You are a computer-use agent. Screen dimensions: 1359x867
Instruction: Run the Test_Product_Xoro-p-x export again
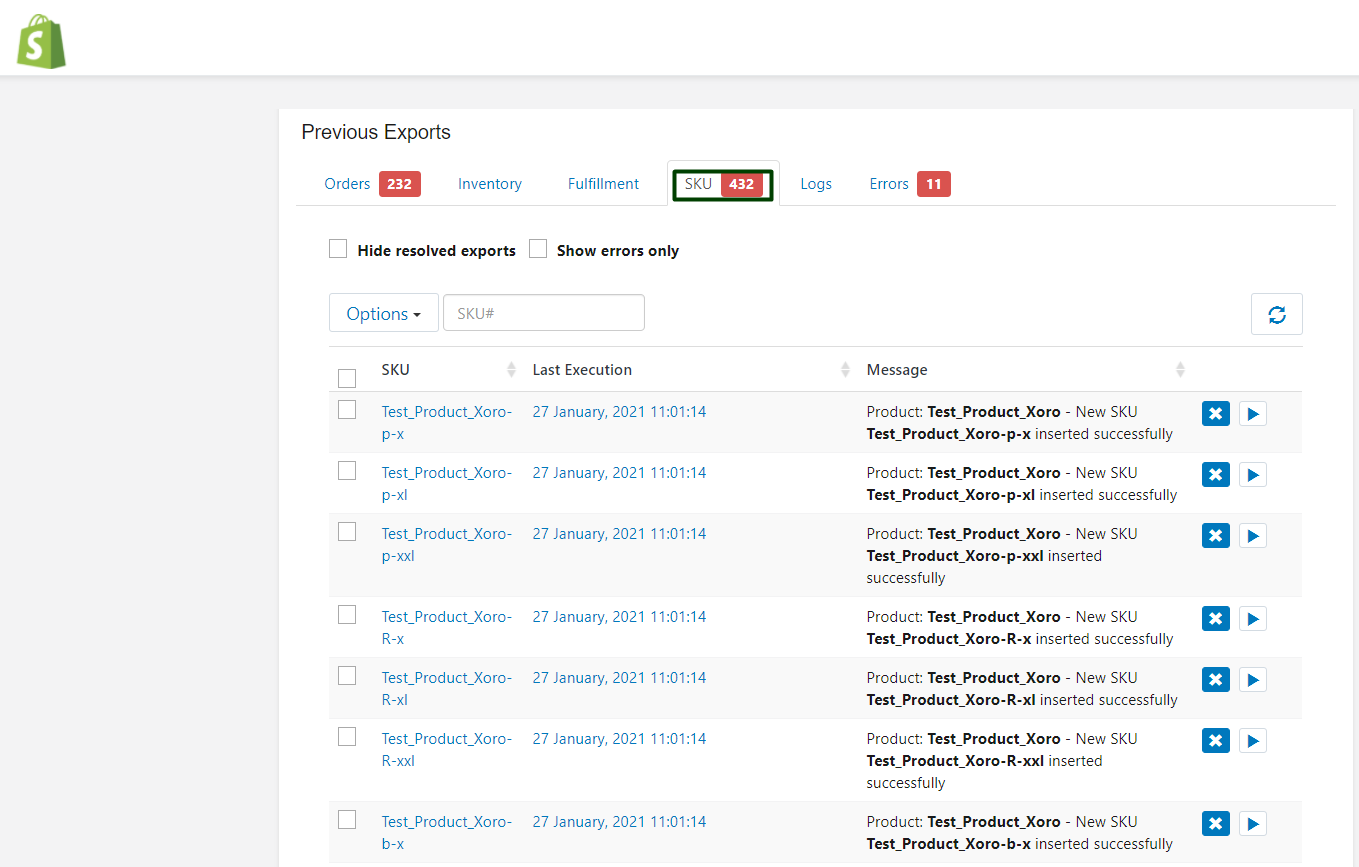pyautogui.click(x=1253, y=414)
